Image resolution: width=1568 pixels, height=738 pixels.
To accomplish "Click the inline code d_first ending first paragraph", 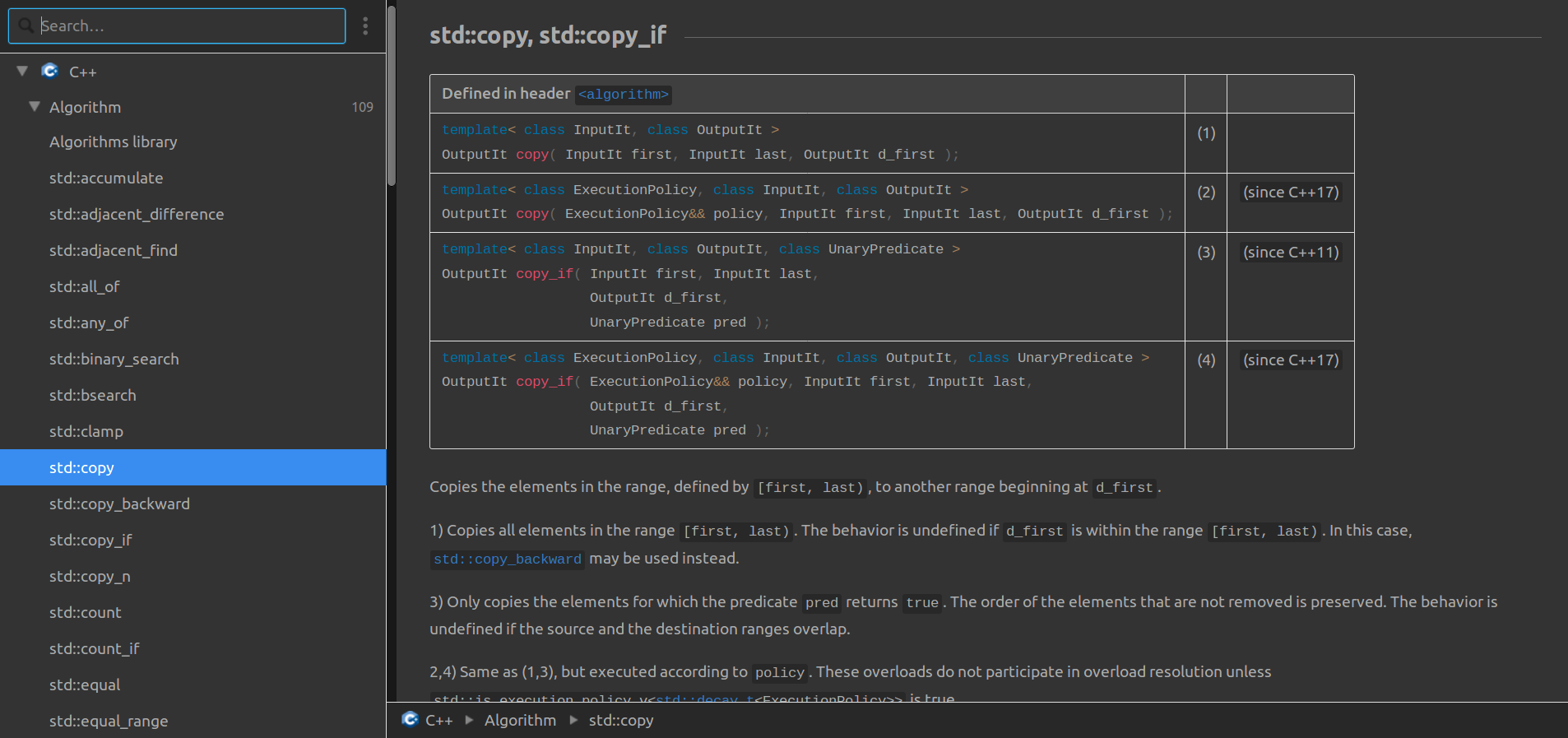I will pyautogui.click(x=1124, y=488).
